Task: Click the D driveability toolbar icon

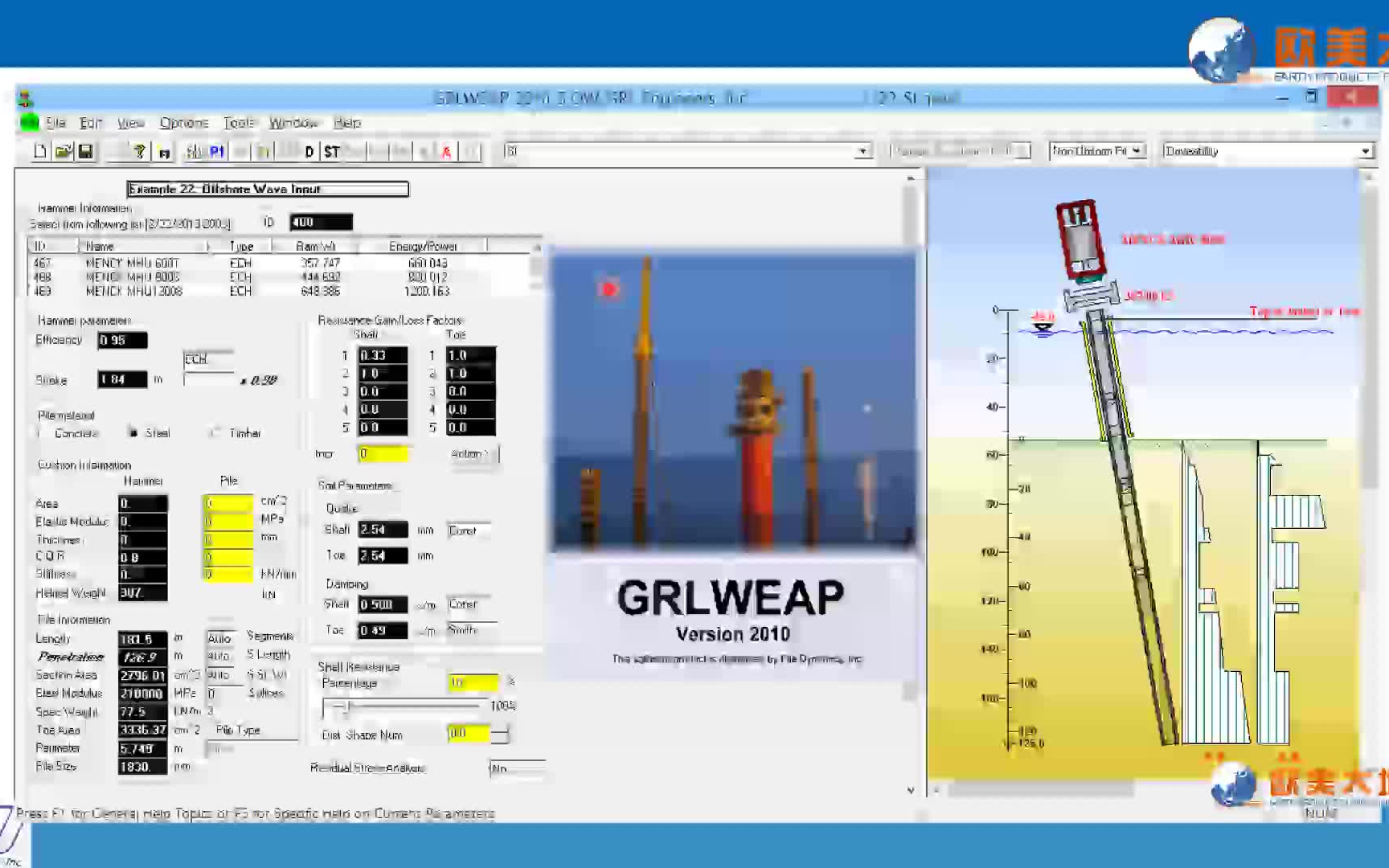Action: point(308,151)
